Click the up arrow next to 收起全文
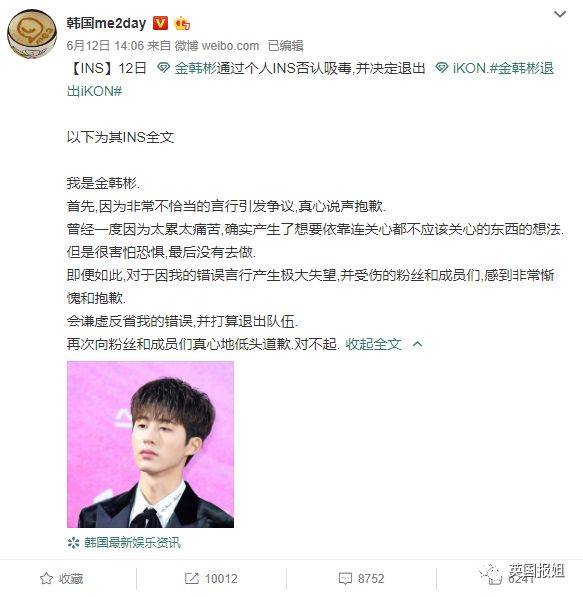This screenshot has width=583, height=597. pyautogui.click(x=418, y=344)
